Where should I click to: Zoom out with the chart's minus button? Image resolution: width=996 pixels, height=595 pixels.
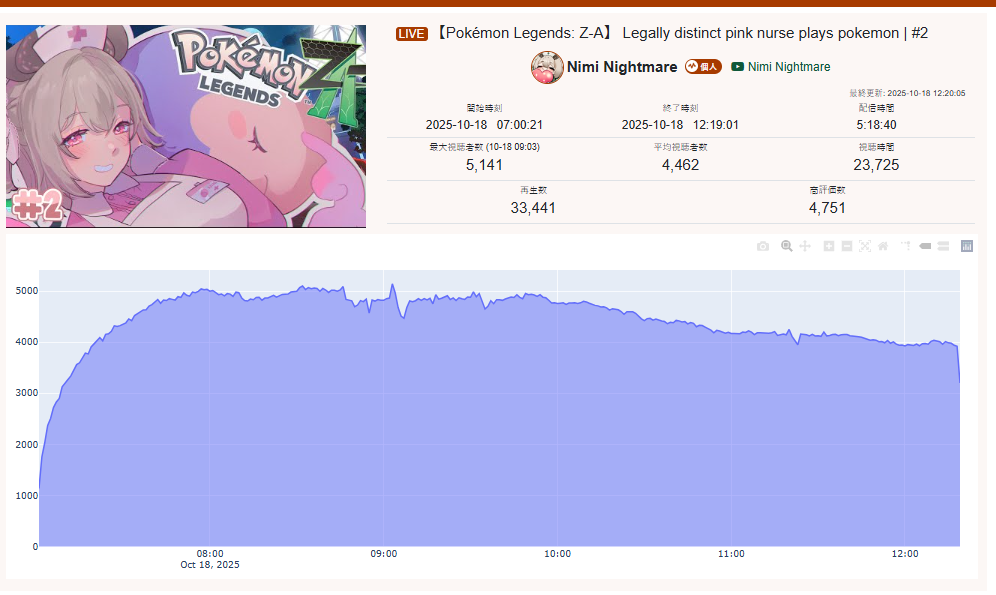(x=847, y=246)
